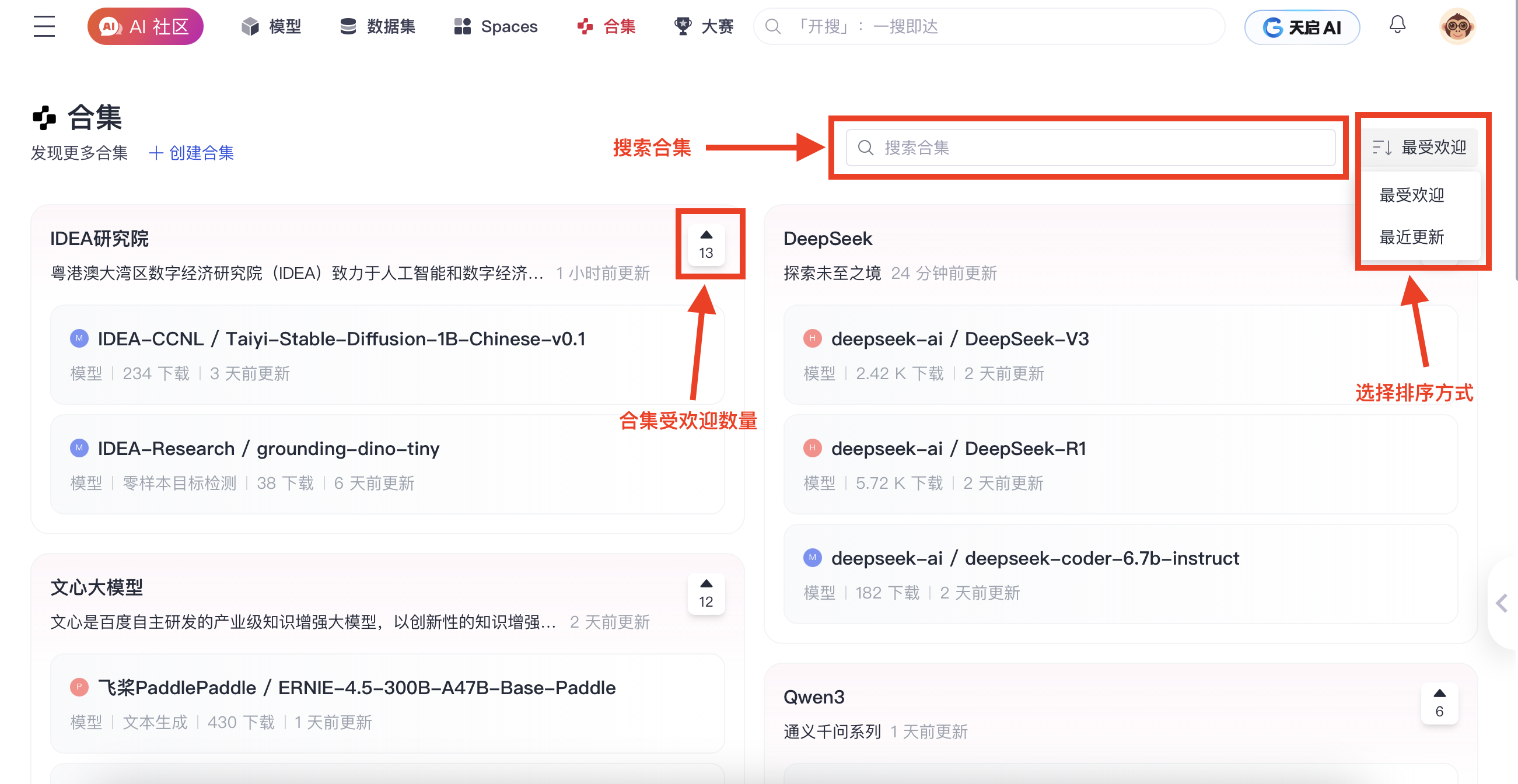The width and height of the screenshot is (1518, 784).
Task: Click the 创建合集 link
Action: click(x=191, y=153)
